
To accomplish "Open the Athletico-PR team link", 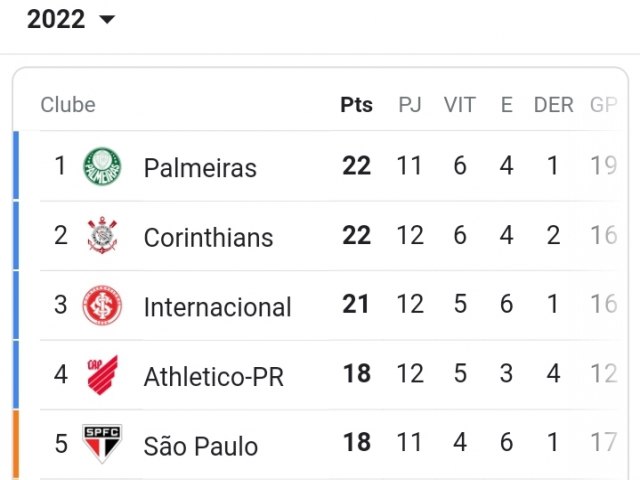I will pyautogui.click(x=213, y=376).
